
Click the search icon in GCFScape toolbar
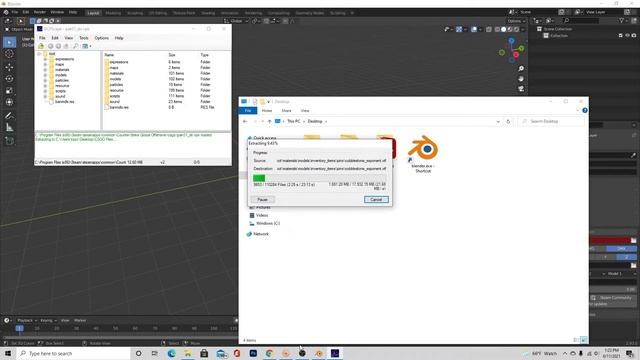(x=76, y=46)
